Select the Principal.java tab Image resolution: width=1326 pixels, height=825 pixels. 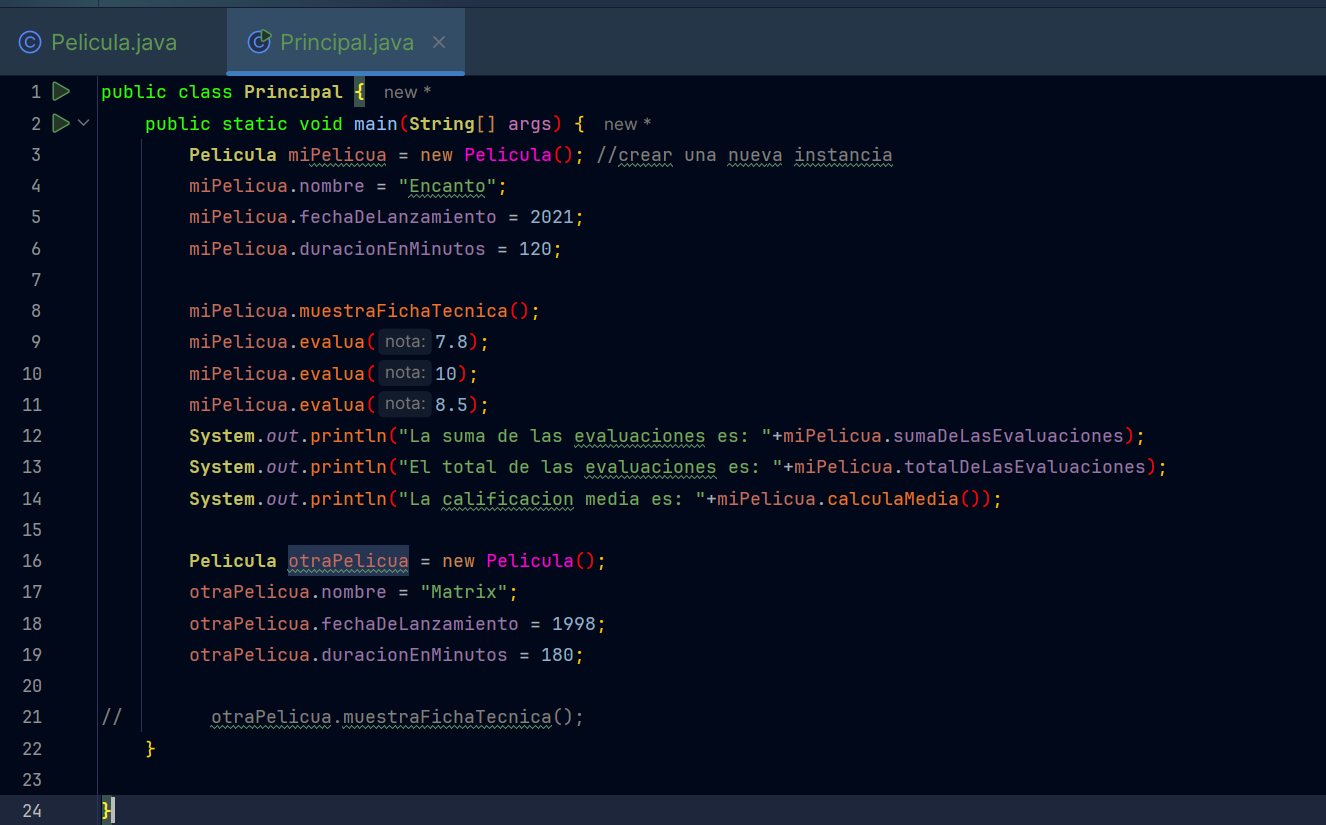pyautogui.click(x=346, y=42)
